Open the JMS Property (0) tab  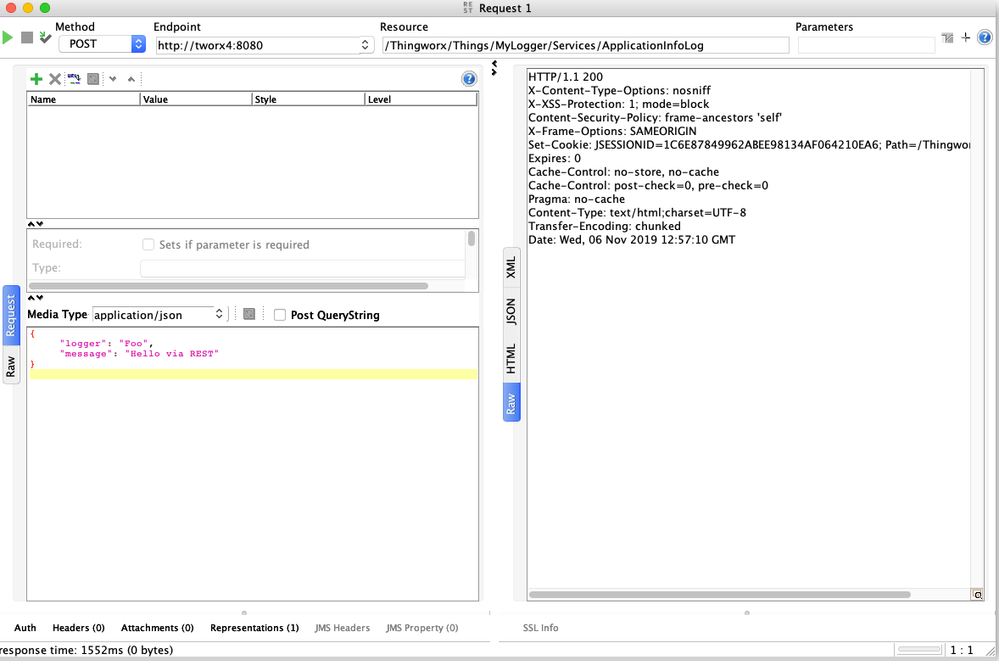point(422,628)
